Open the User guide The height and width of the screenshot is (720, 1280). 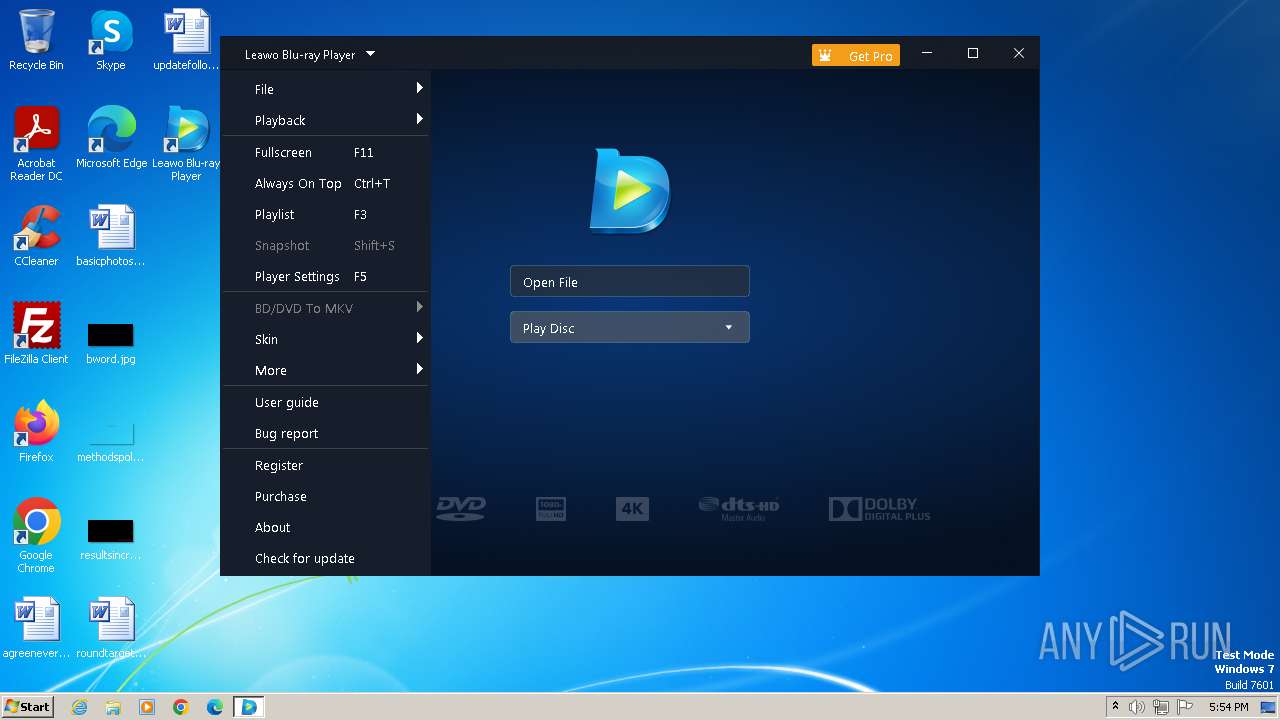pos(326,402)
